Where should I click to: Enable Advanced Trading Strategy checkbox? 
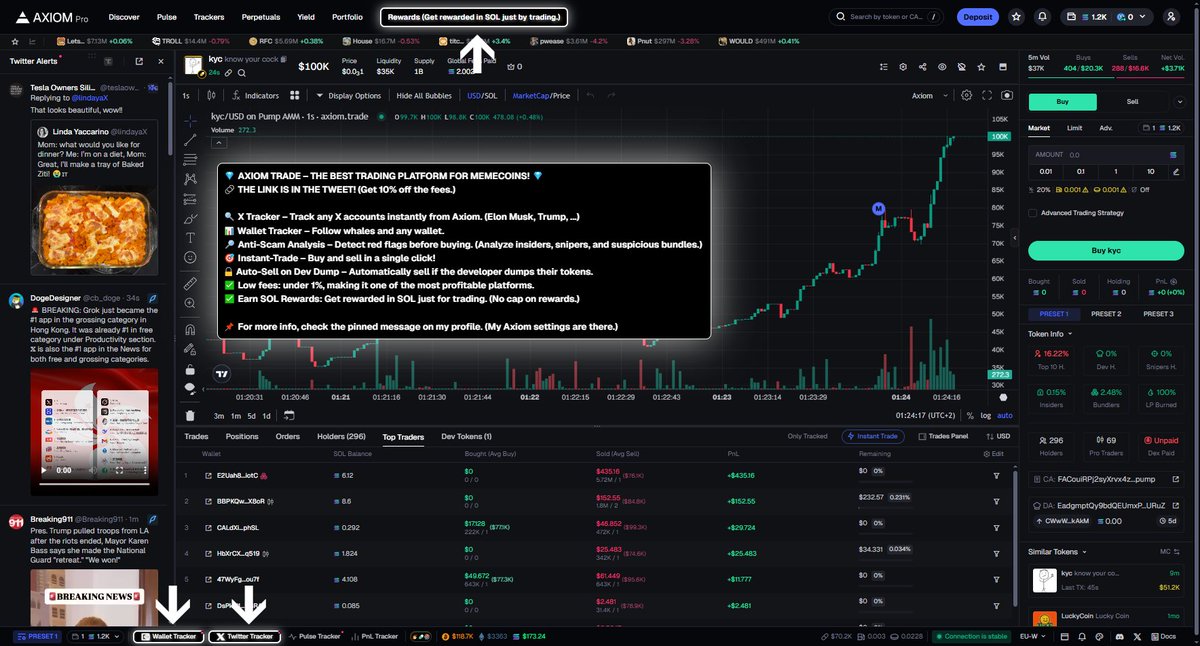(x=1033, y=213)
